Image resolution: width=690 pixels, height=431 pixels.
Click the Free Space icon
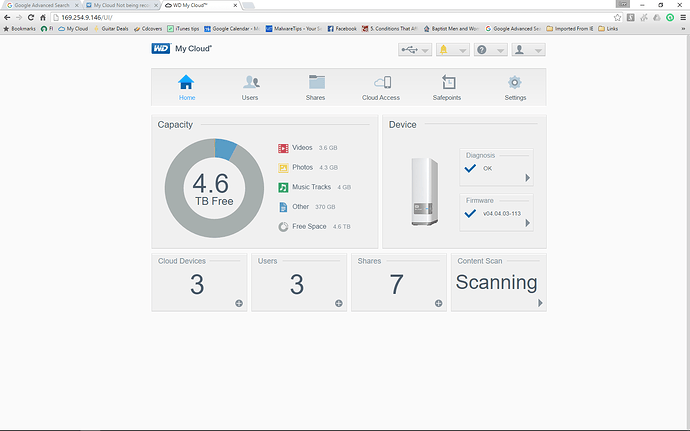pyautogui.click(x=283, y=227)
